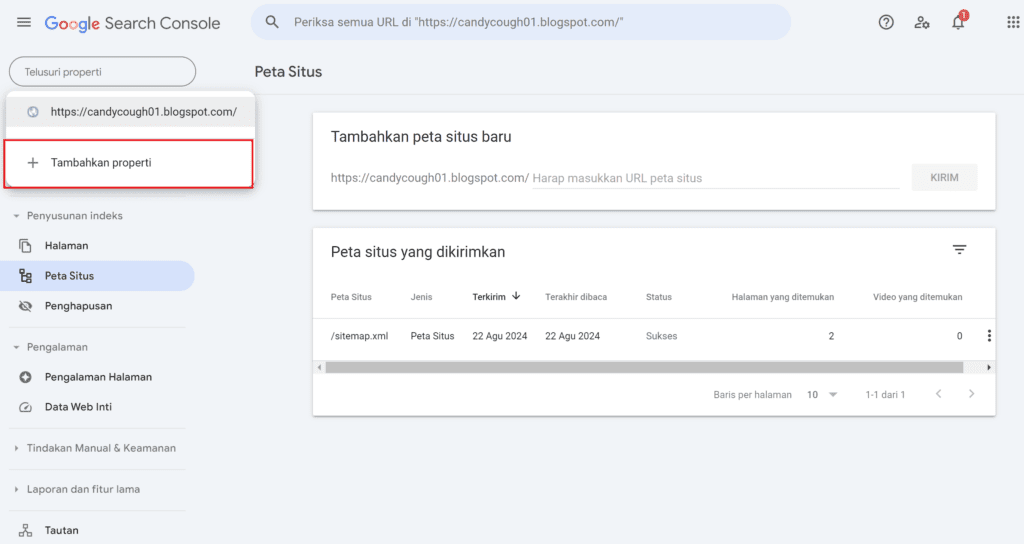
Task: Click the right arrow of horizontal scrollbar
Action: [989, 368]
